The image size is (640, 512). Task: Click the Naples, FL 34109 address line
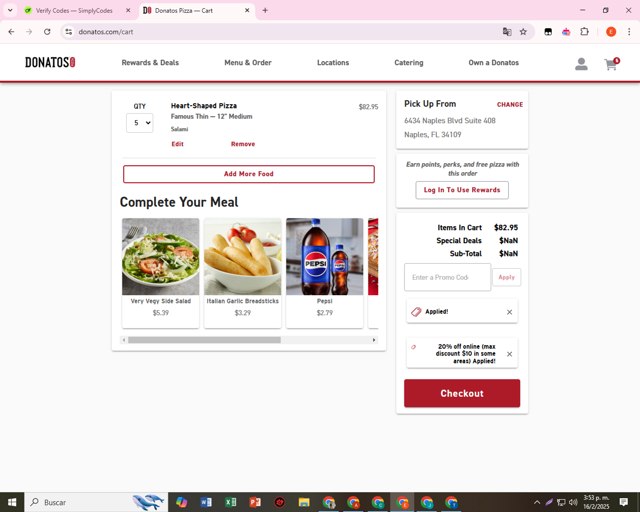[x=433, y=135]
